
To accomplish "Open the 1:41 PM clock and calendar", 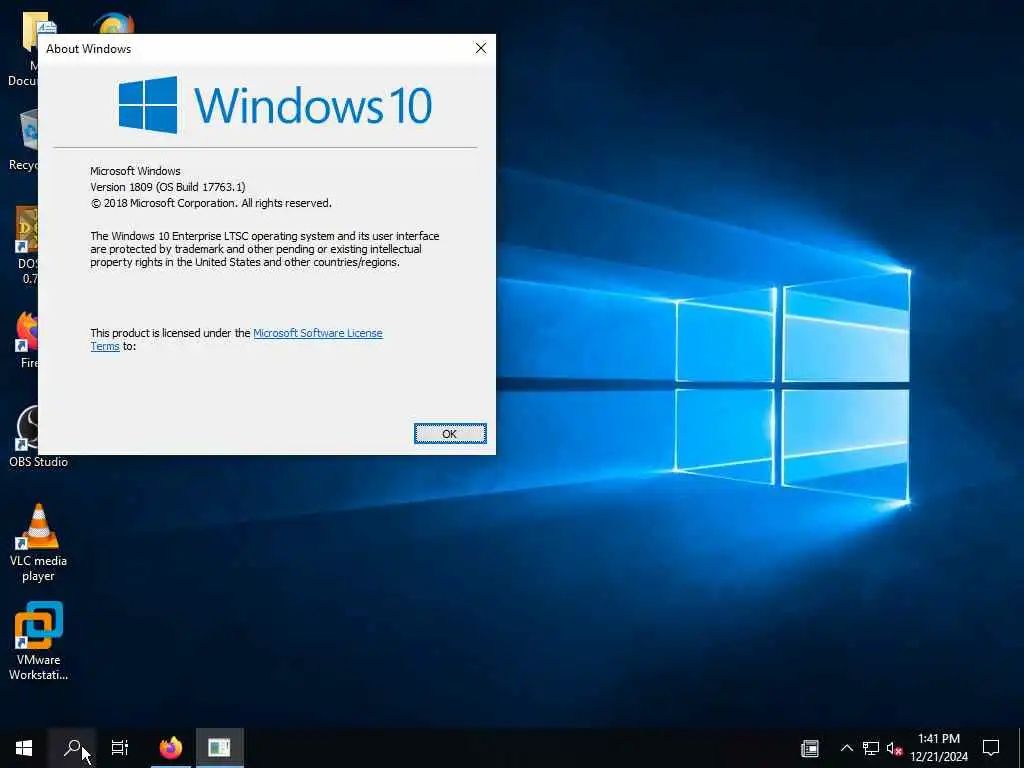I will [938, 748].
